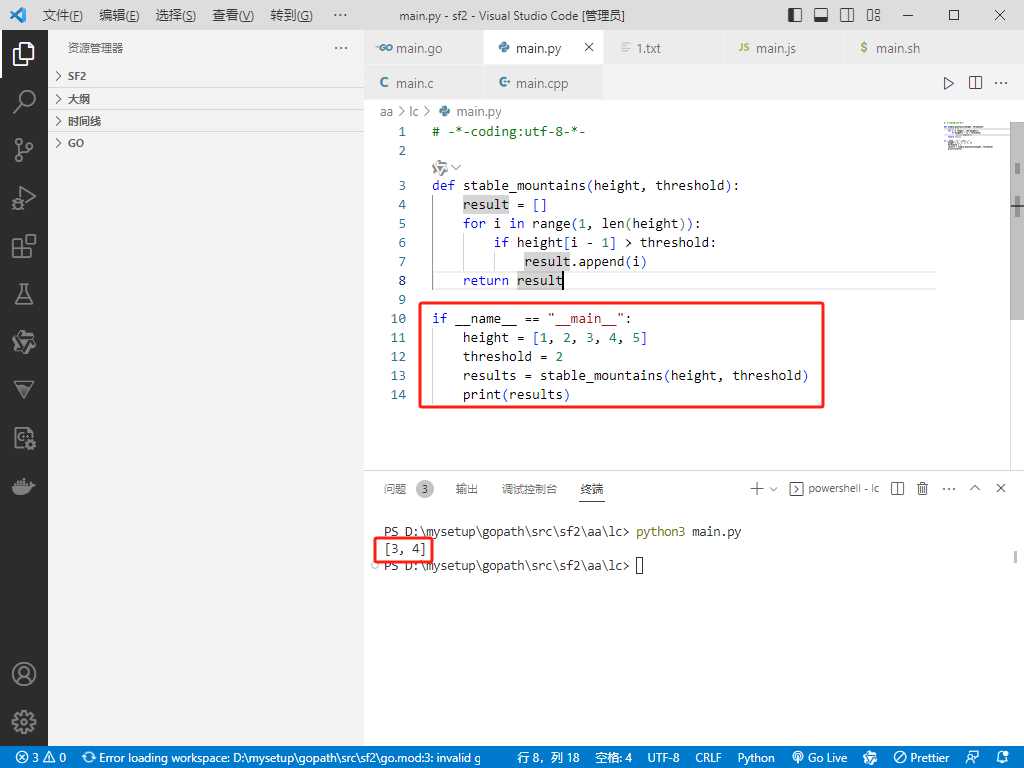Toggle bottom panel layout icon in title bar
Viewport: 1024px width, 768px height.
pos(821,15)
